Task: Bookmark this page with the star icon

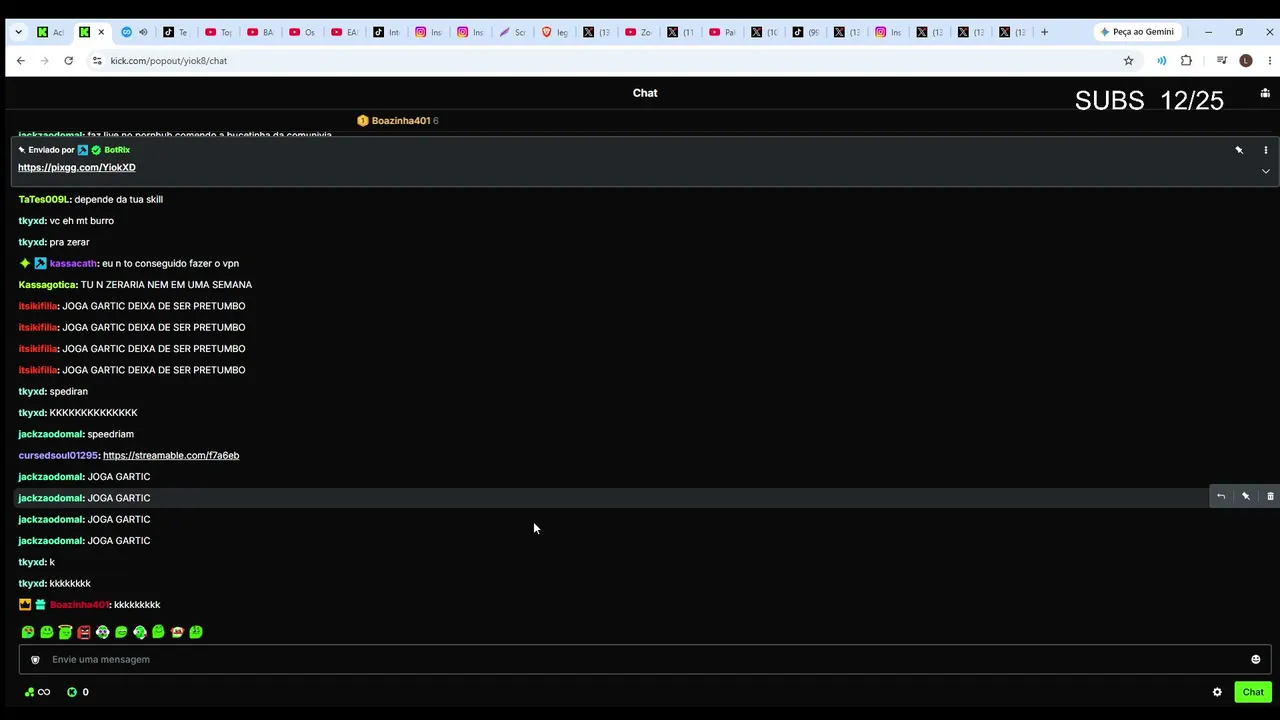Action: (x=1129, y=60)
